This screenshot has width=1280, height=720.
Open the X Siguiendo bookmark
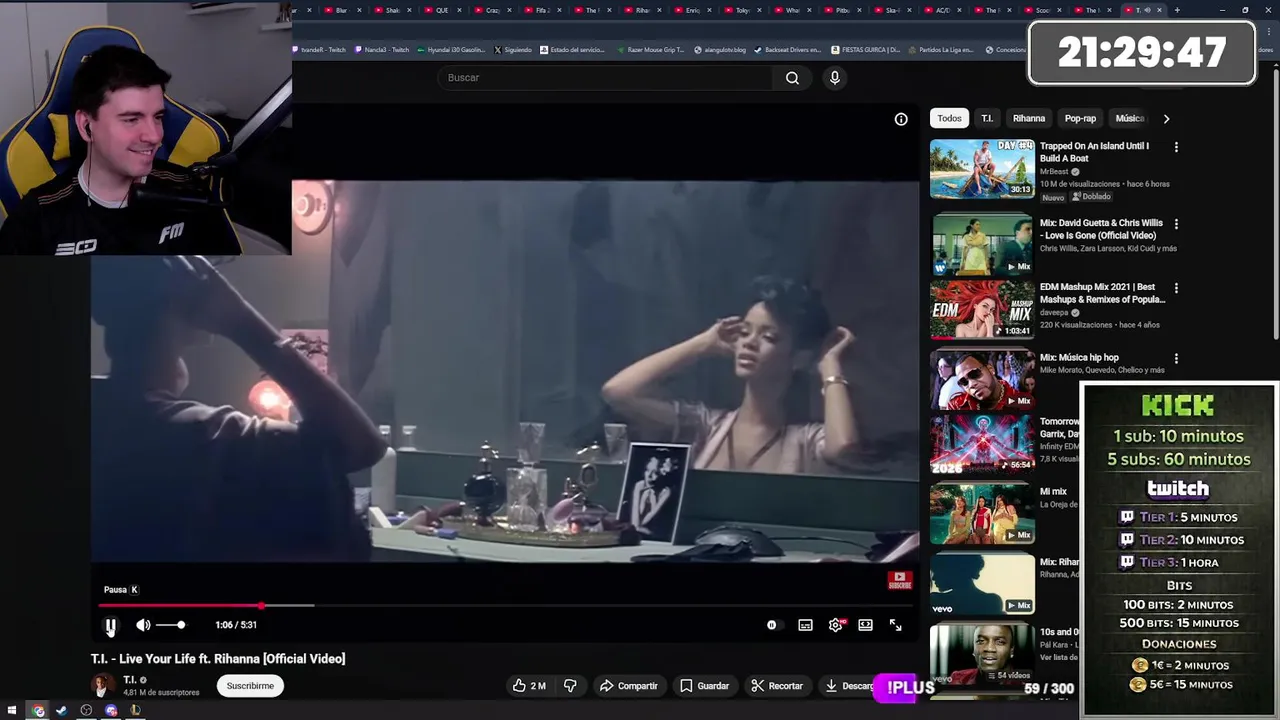[x=513, y=50]
